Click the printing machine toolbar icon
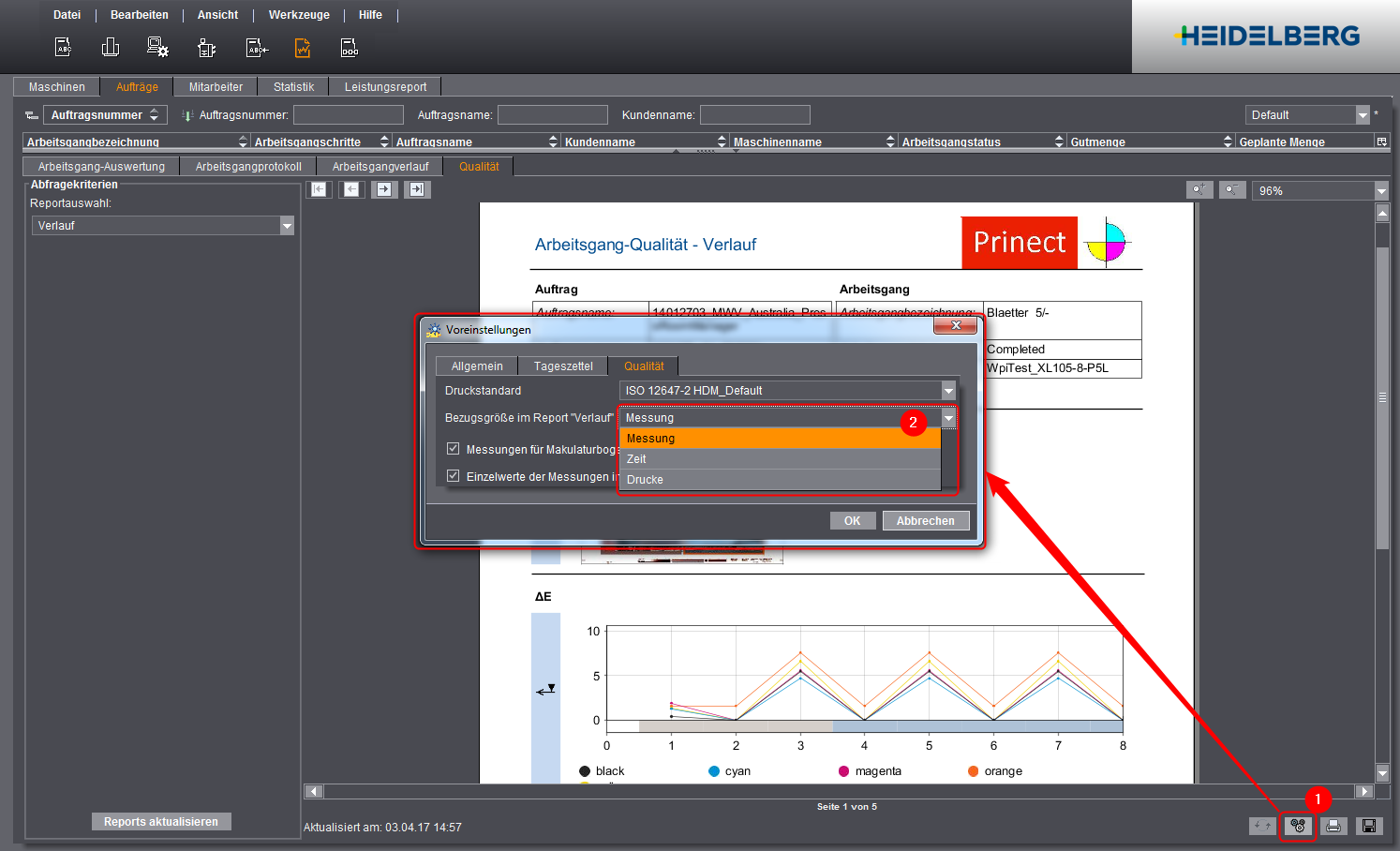 click(x=207, y=48)
